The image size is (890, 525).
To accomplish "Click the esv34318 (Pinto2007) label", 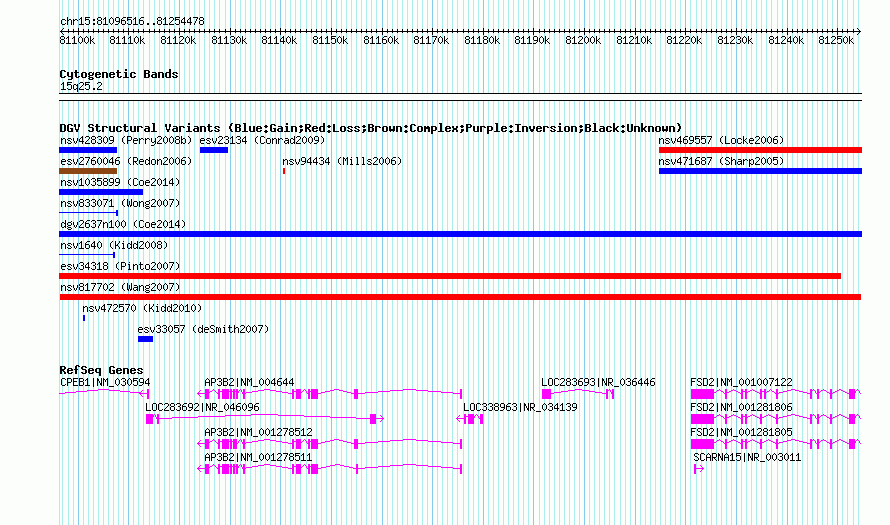I will click(x=120, y=266).
